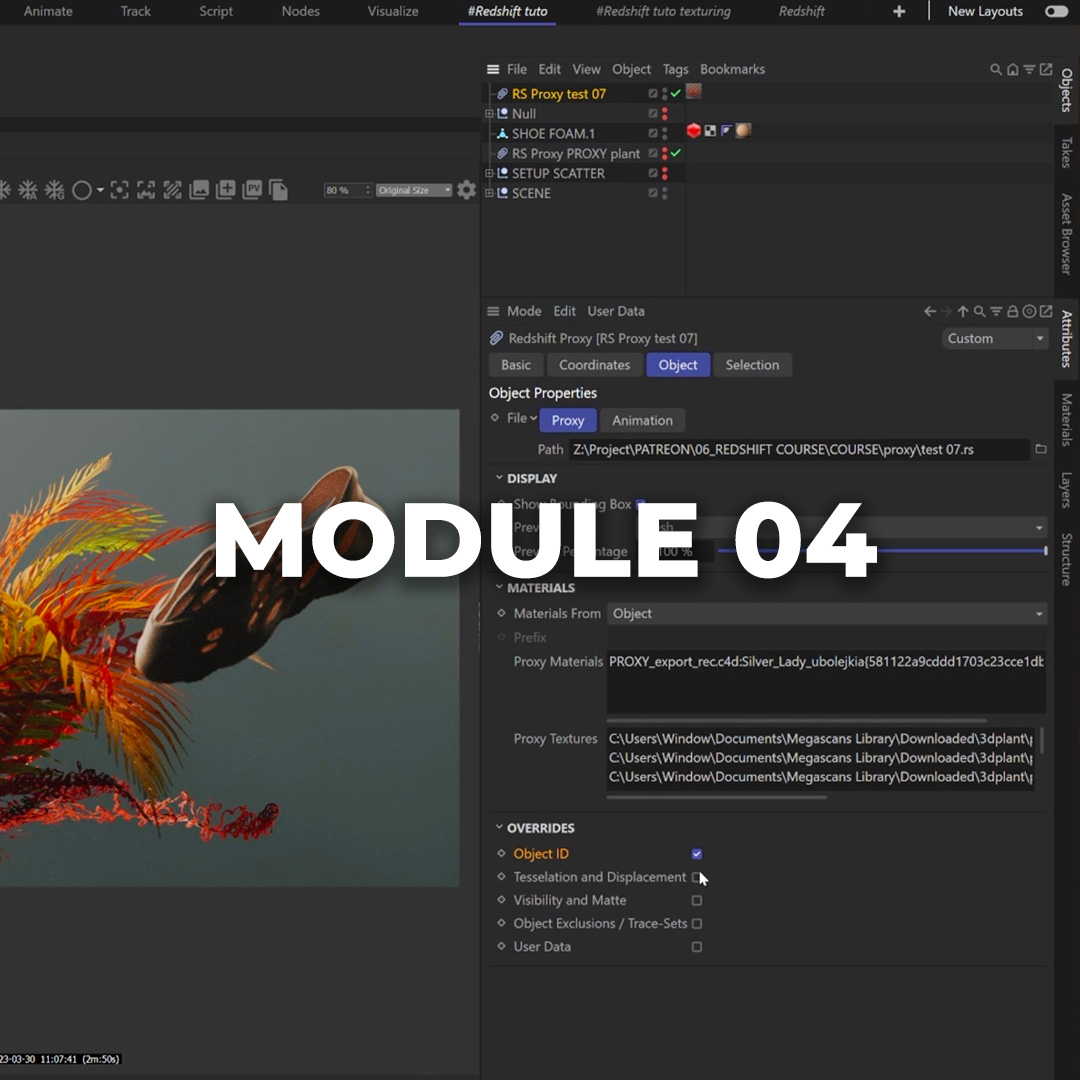Screen dimensions: 1080x1080
Task: Open the Original Size dropdown
Action: [414, 190]
